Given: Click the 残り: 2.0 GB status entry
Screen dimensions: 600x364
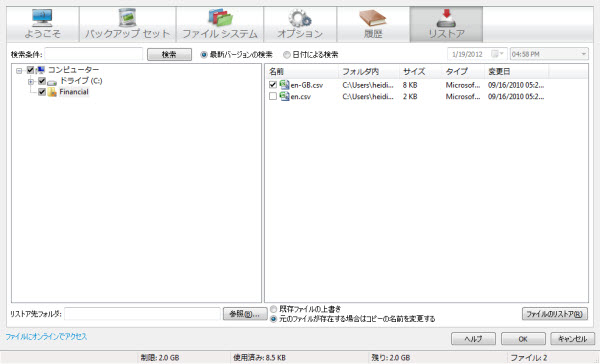Looking at the screenshot, I should click(391, 358).
